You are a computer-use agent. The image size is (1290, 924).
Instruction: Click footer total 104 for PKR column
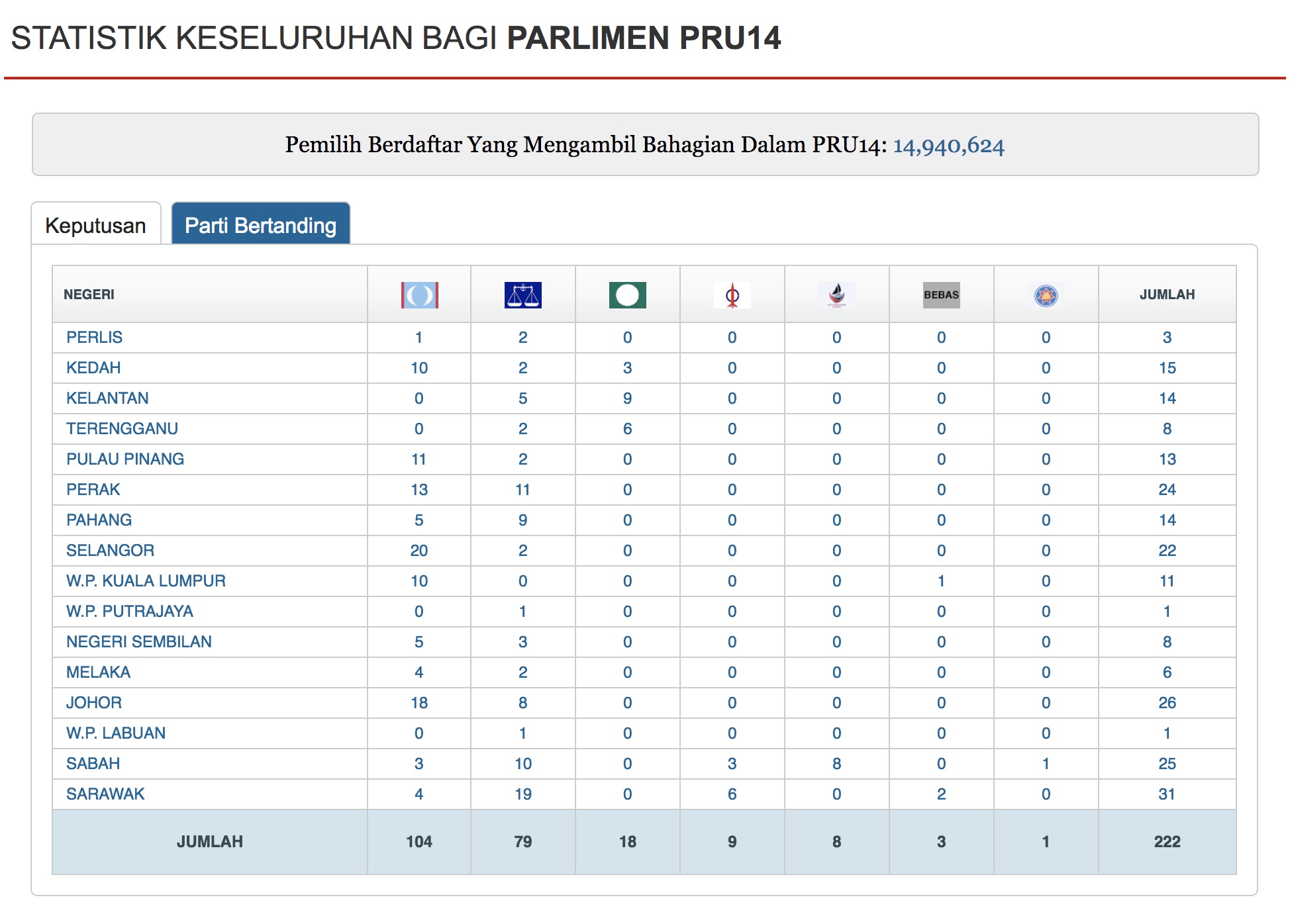click(419, 842)
